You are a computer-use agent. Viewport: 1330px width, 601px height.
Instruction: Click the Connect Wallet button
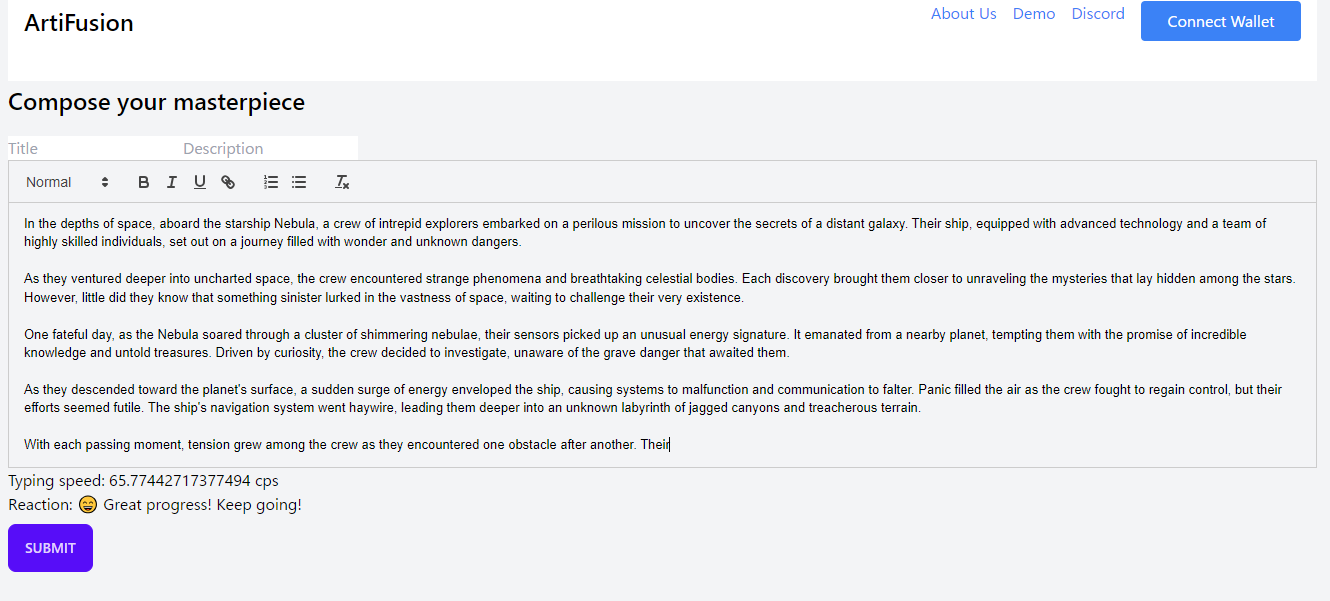1220,21
